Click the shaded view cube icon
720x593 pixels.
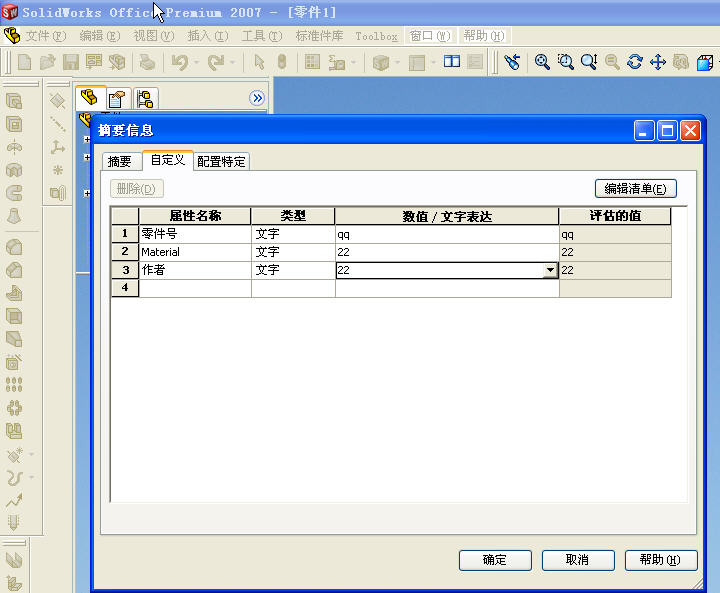705,62
